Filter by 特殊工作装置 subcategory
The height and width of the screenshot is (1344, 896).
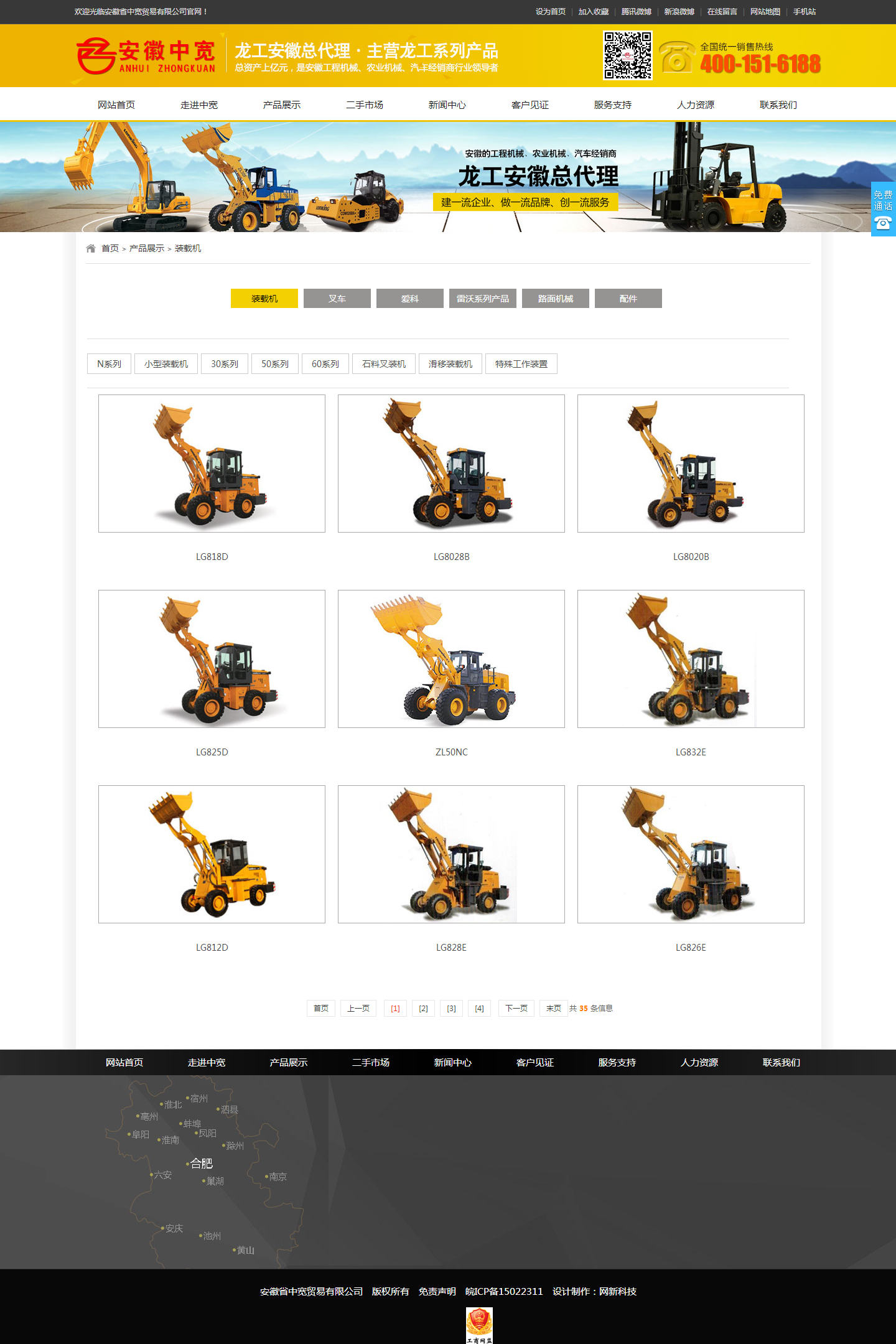[x=521, y=364]
